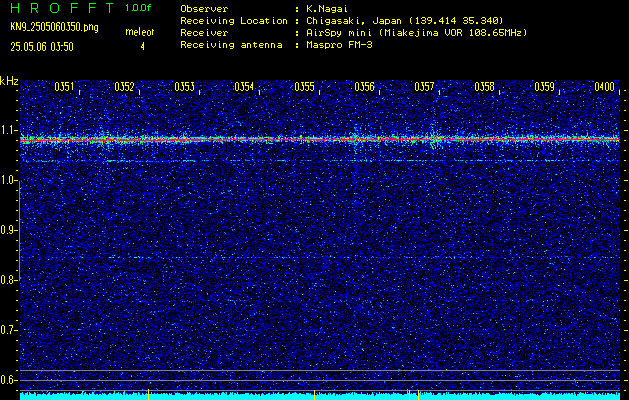Image resolution: width=629 pixels, height=400 pixels.
Task: Click the 1.0 kHz axis label
Action: click(8, 181)
